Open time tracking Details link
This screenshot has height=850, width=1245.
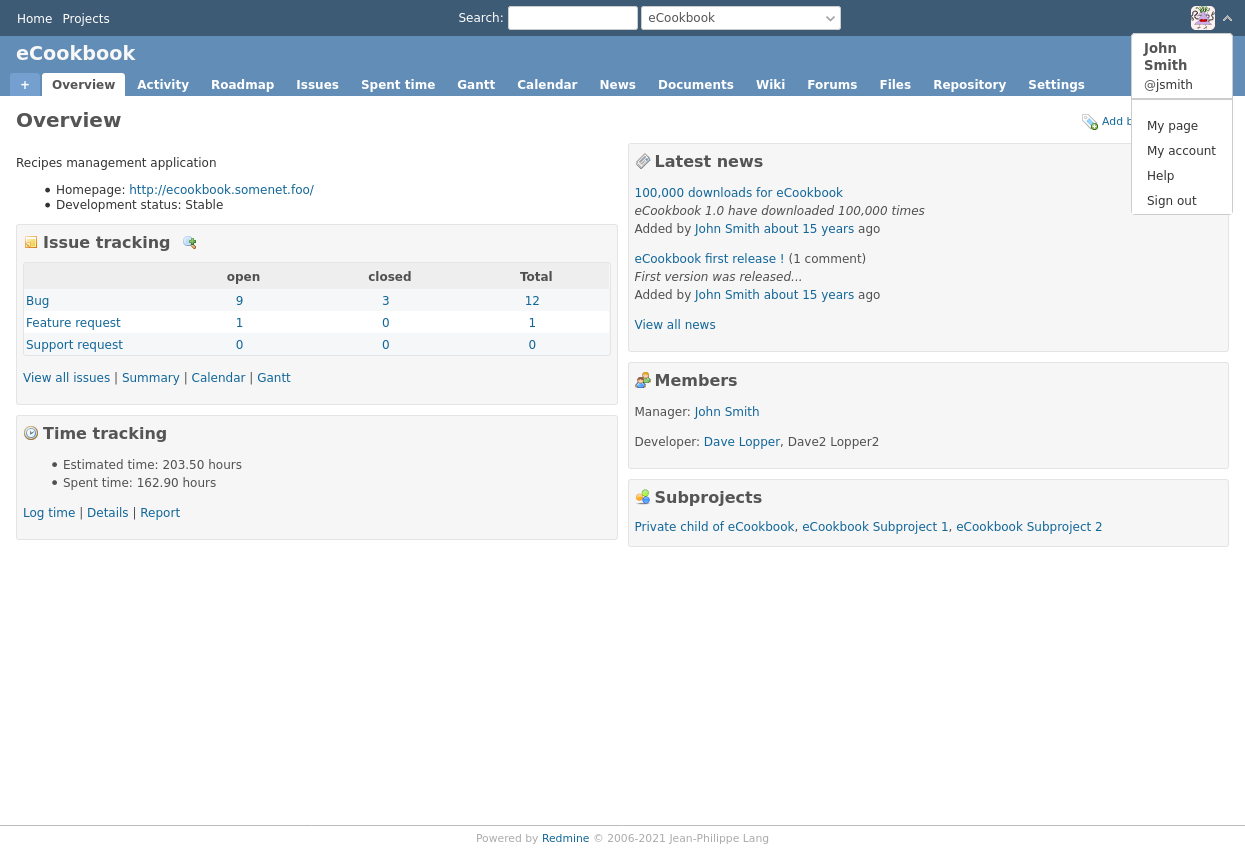point(108,513)
